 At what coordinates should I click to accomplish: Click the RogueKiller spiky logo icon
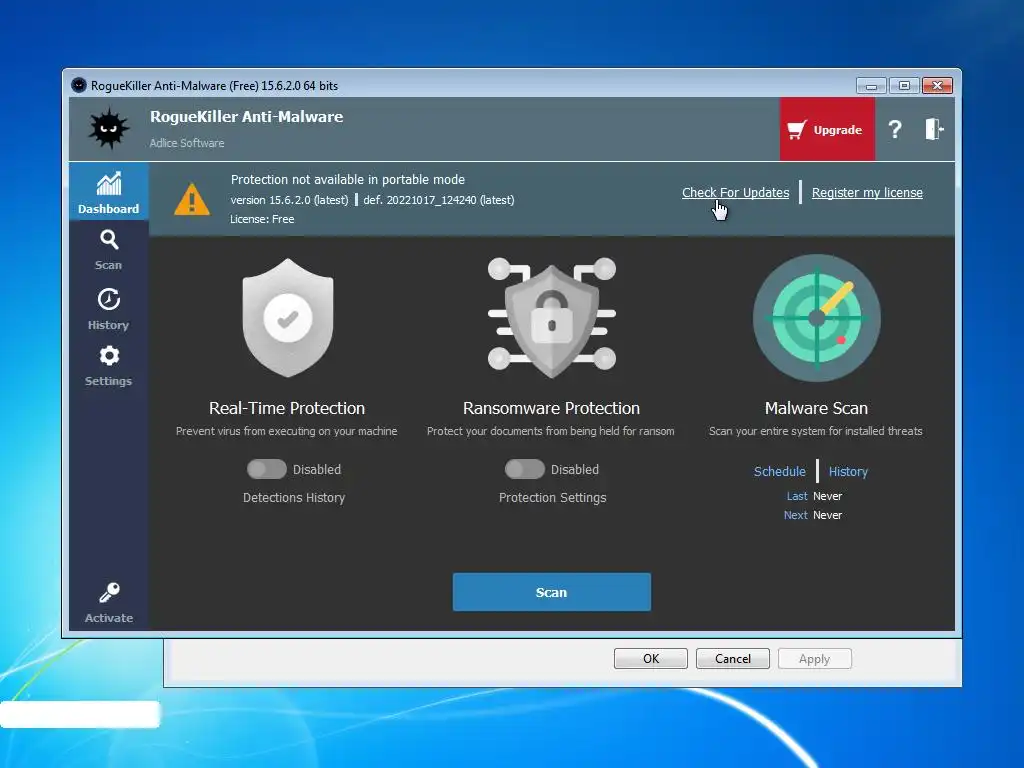coord(108,129)
